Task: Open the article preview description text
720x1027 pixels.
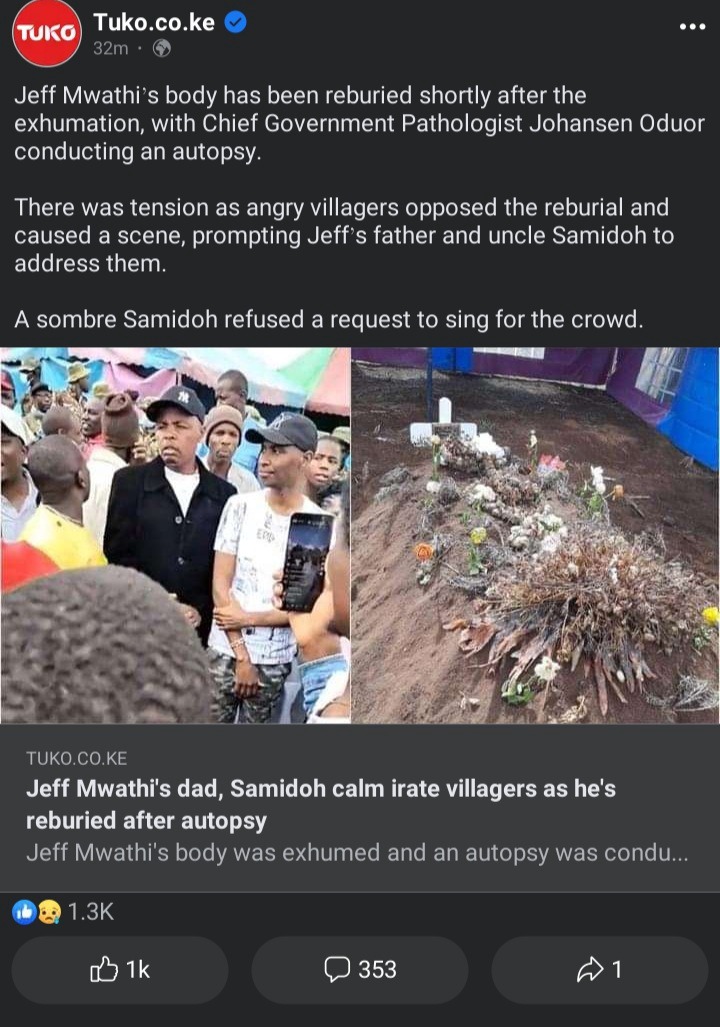Action: [357, 853]
